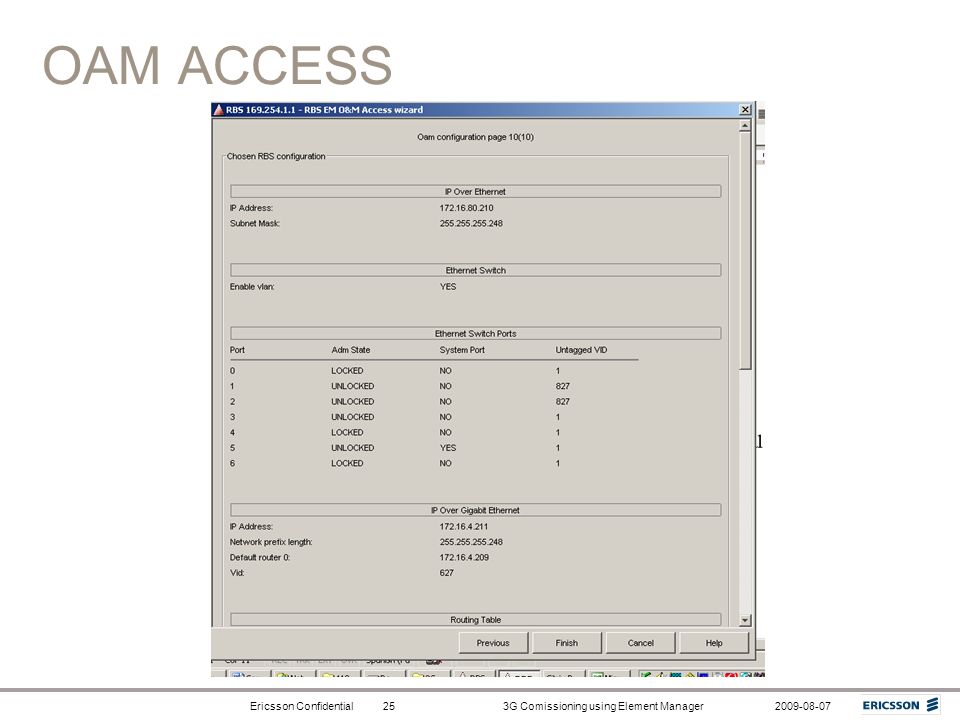Click the 'Chosen RBS configuration' group label
960x720 pixels.
(276, 156)
